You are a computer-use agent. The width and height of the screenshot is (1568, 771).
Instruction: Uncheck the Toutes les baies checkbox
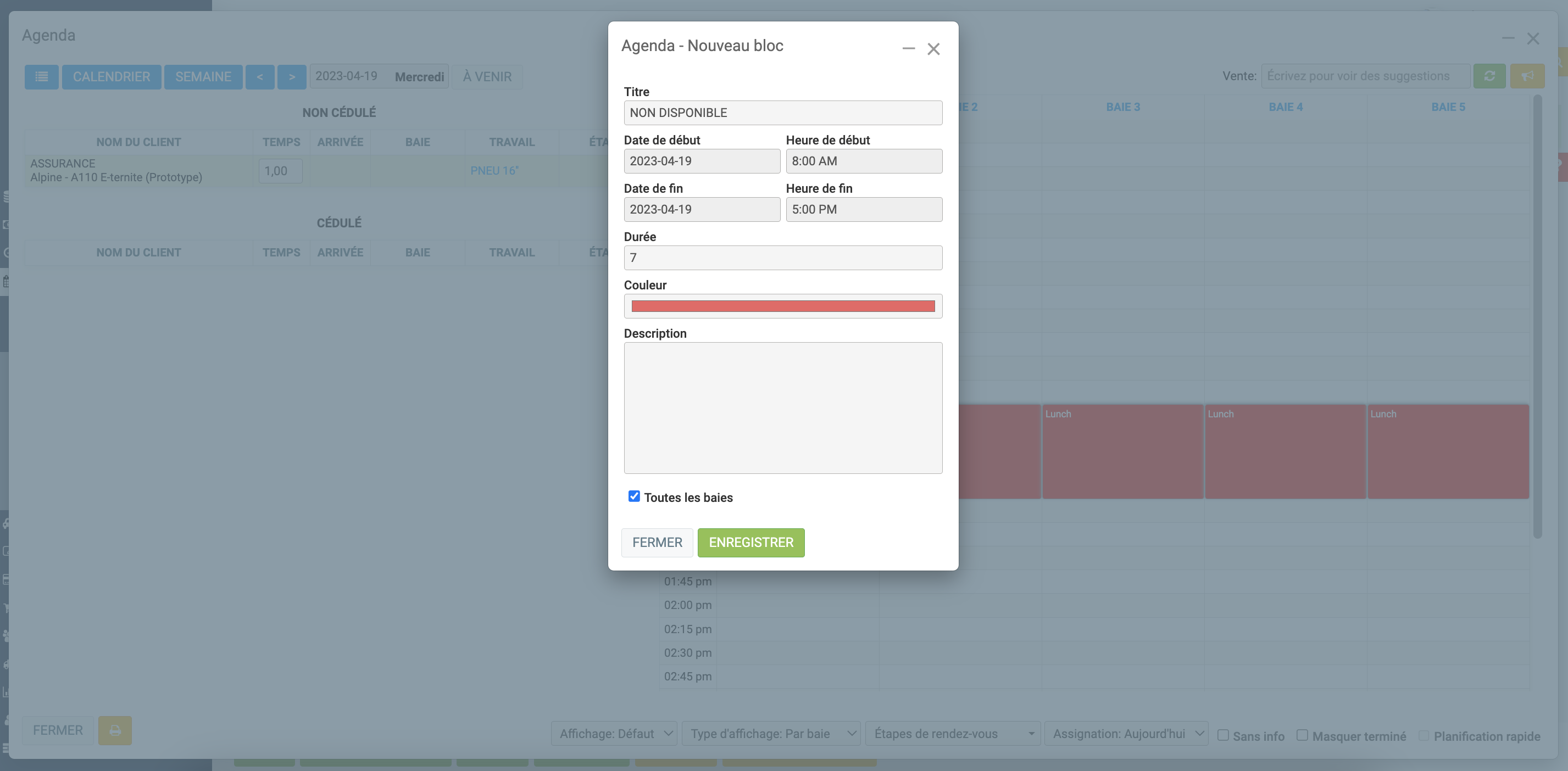(x=633, y=496)
